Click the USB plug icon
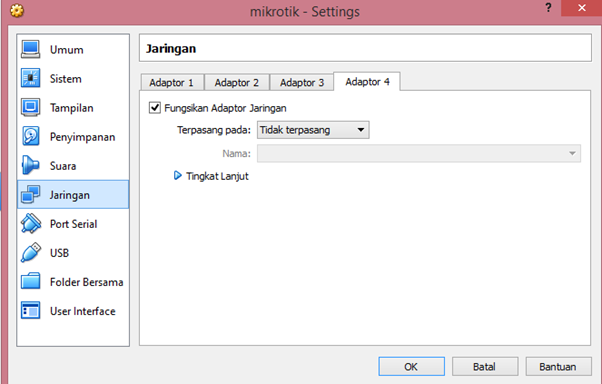This screenshot has width=602, height=384. 31,253
